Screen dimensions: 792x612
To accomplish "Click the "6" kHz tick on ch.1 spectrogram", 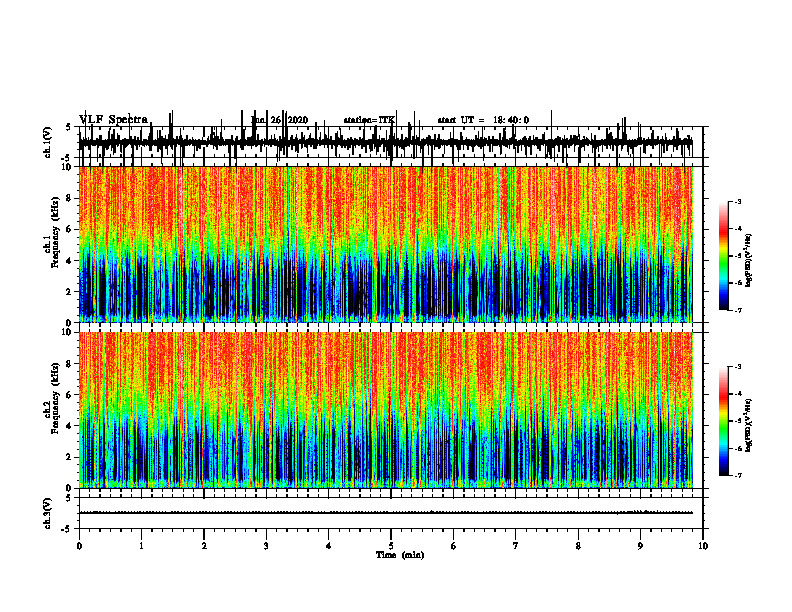I will 70,229.
